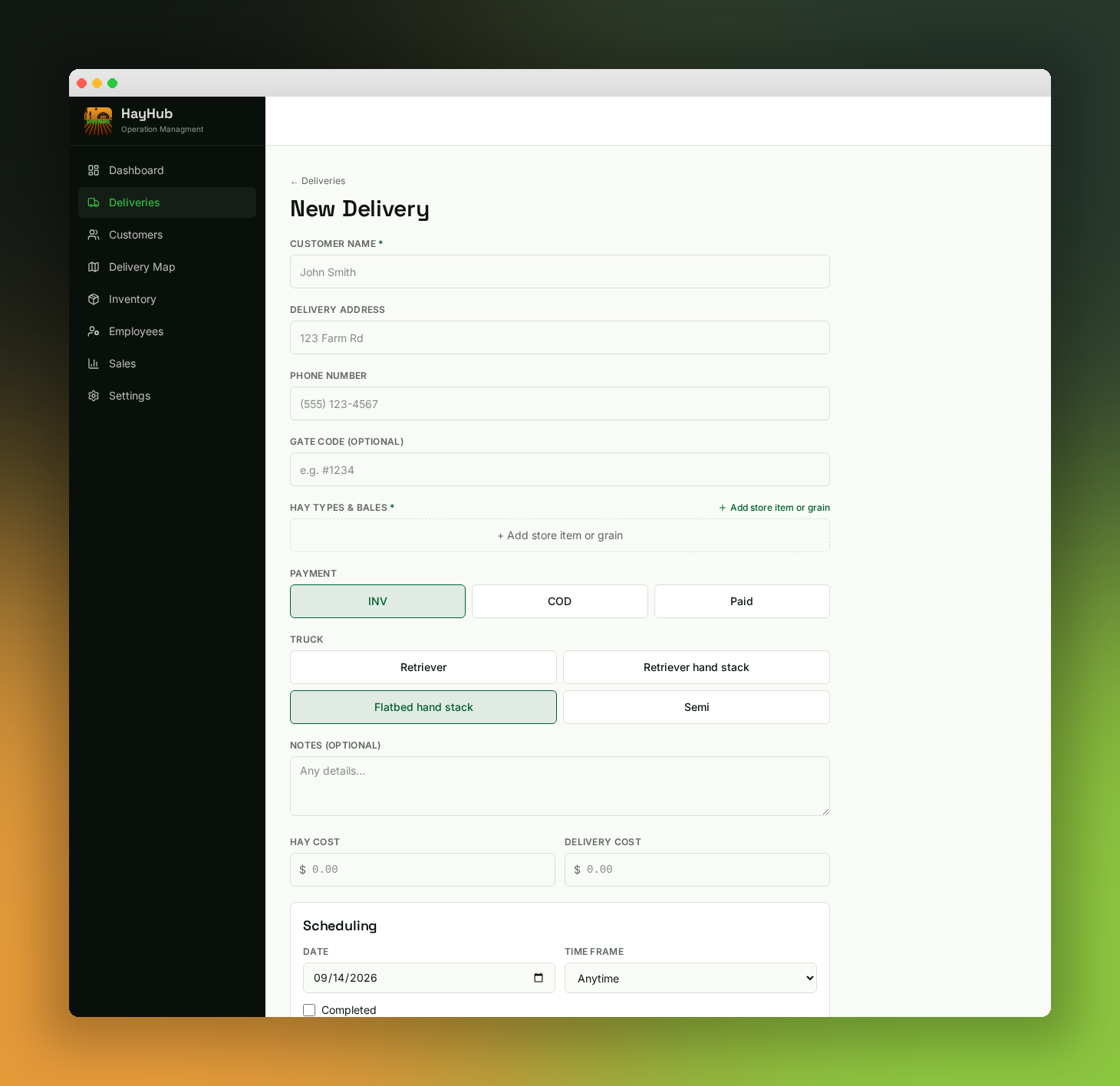This screenshot has height=1086, width=1120.
Task: Open Delivery Map from the sidebar
Action: [x=167, y=267]
